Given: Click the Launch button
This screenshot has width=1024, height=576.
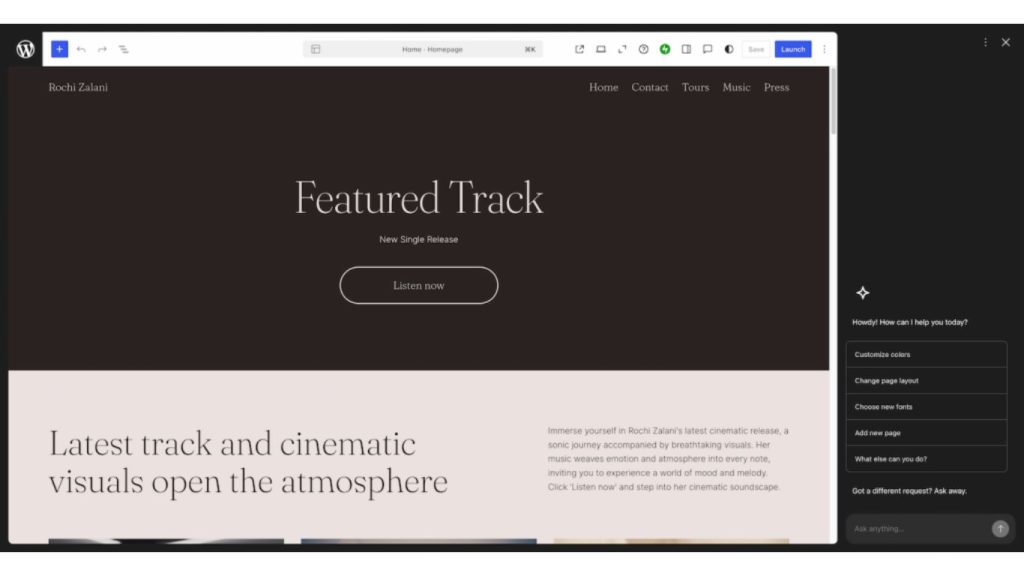Looking at the screenshot, I should coord(792,48).
